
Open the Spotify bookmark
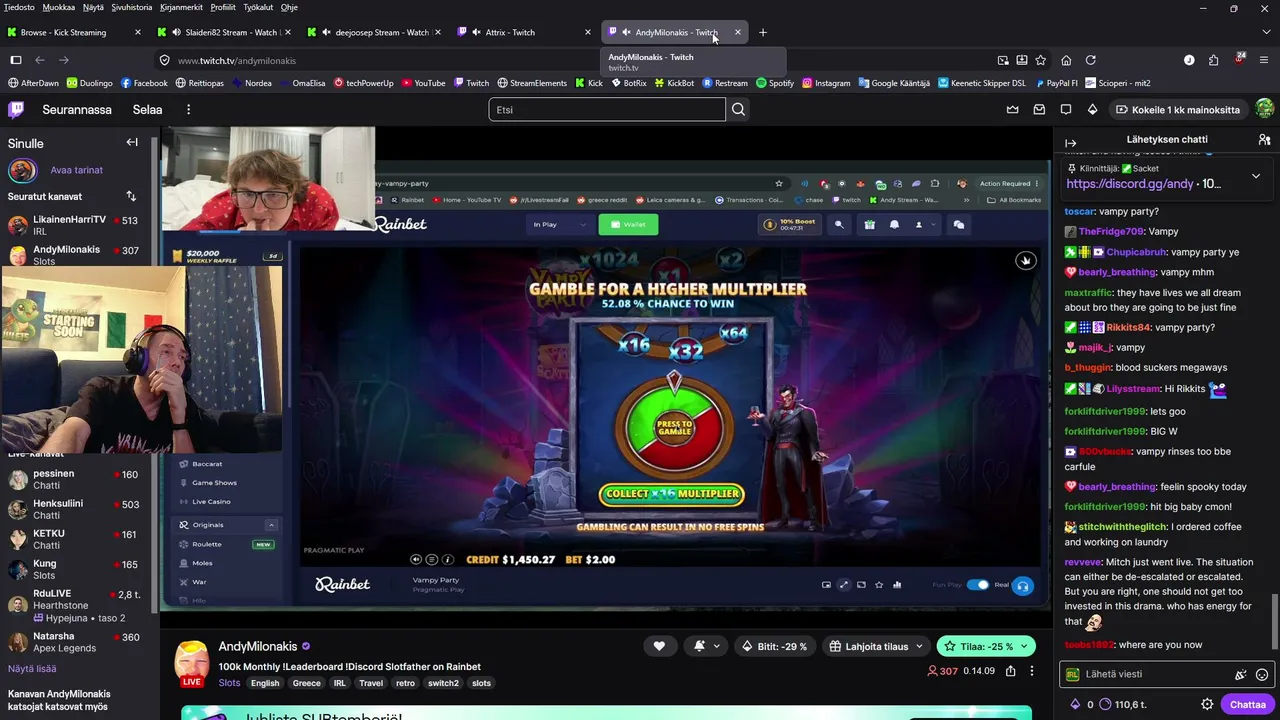[775, 83]
